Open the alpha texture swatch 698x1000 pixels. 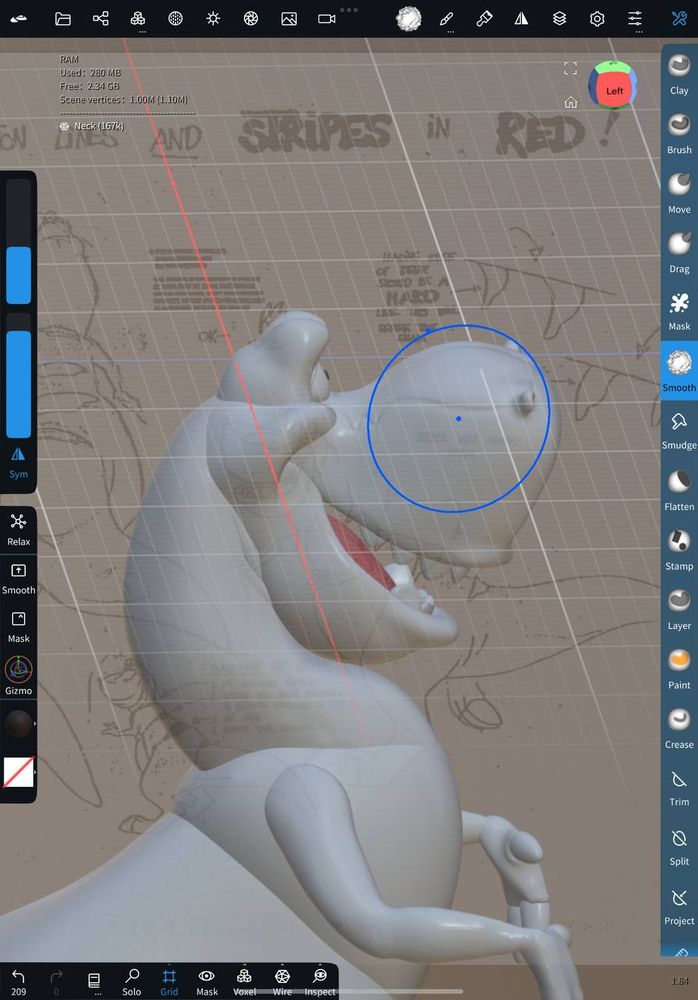pos(19,772)
